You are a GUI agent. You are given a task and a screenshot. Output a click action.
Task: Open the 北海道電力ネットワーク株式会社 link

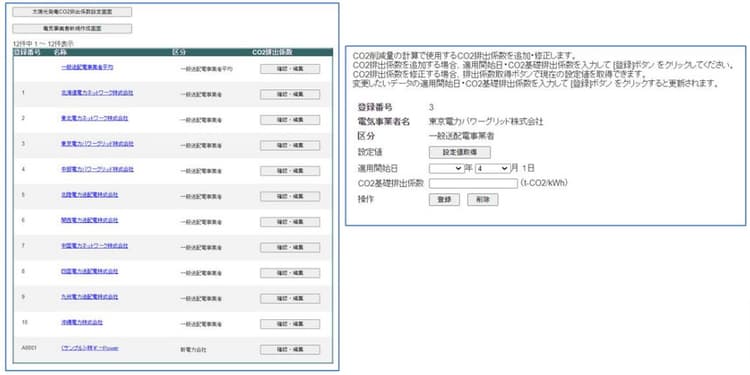click(97, 93)
